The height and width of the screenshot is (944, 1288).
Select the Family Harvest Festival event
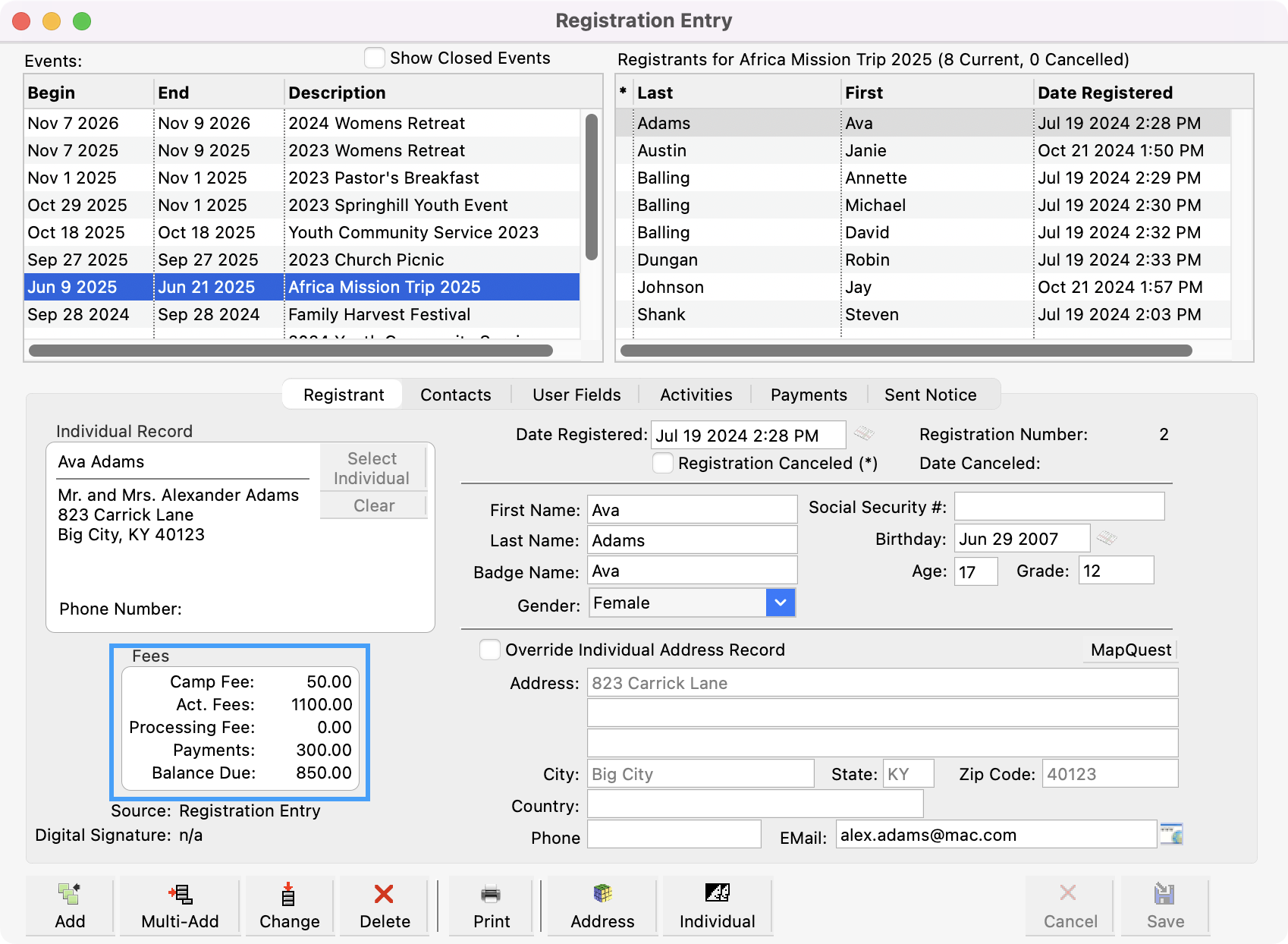coord(379,314)
